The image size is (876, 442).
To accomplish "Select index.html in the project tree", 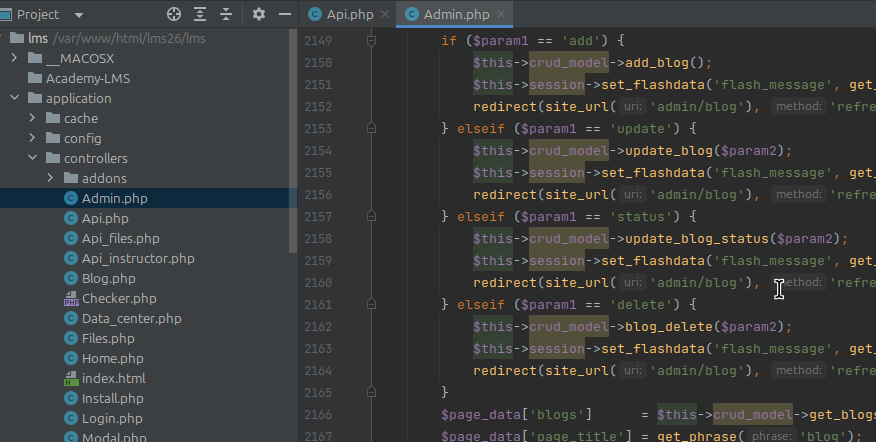I will click(113, 378).
